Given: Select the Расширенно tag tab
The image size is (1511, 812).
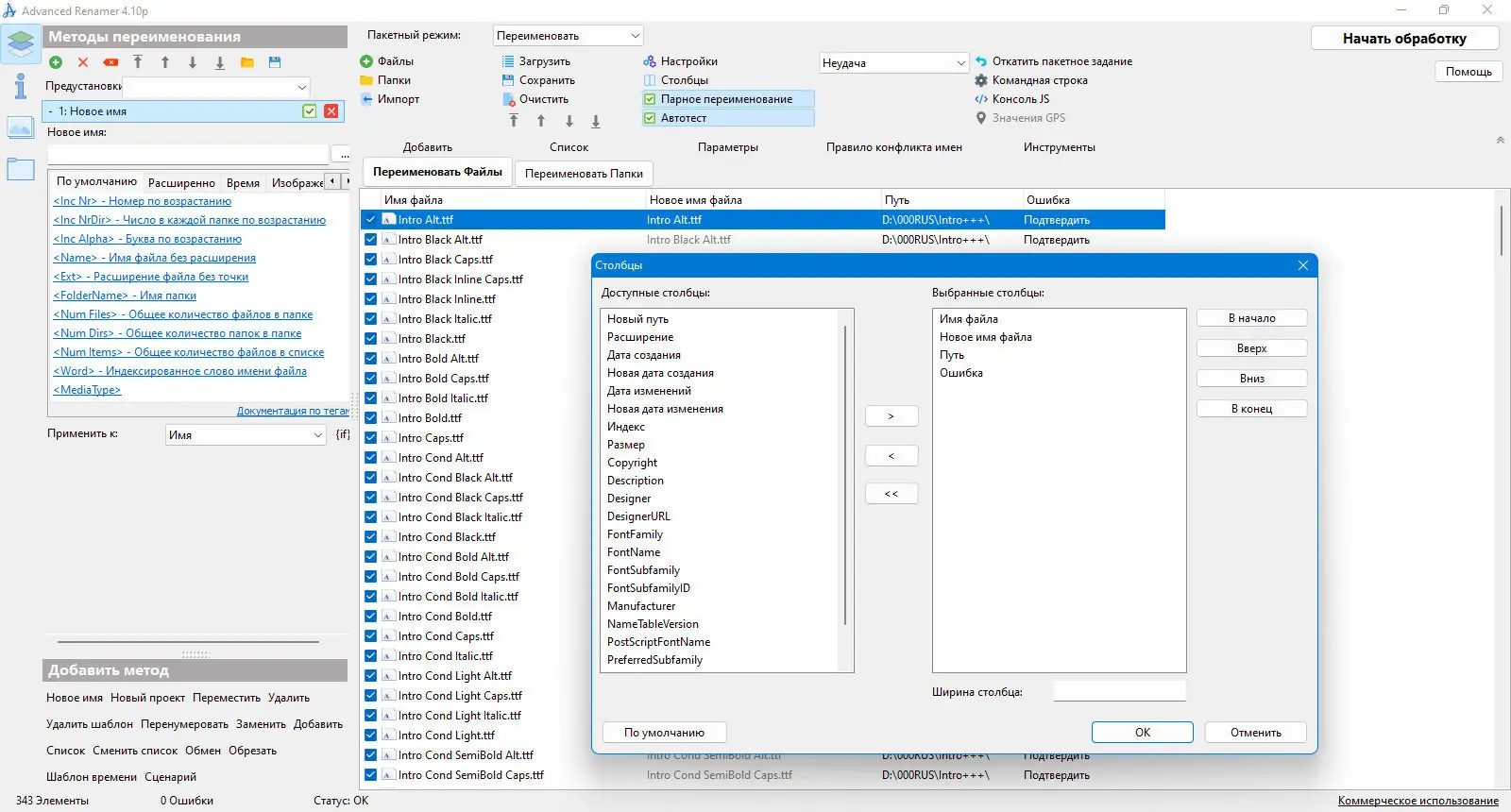Looking at the screenshot, I should (181, 183).
